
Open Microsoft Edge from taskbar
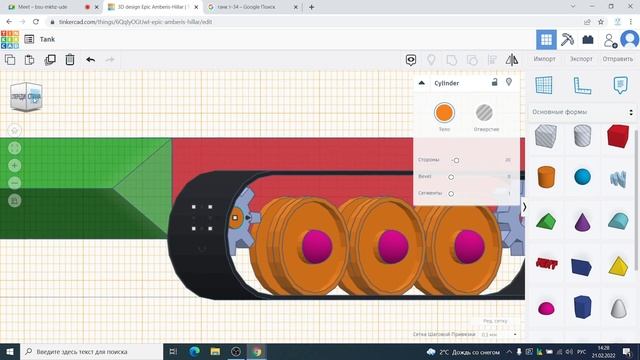point(195,351)
